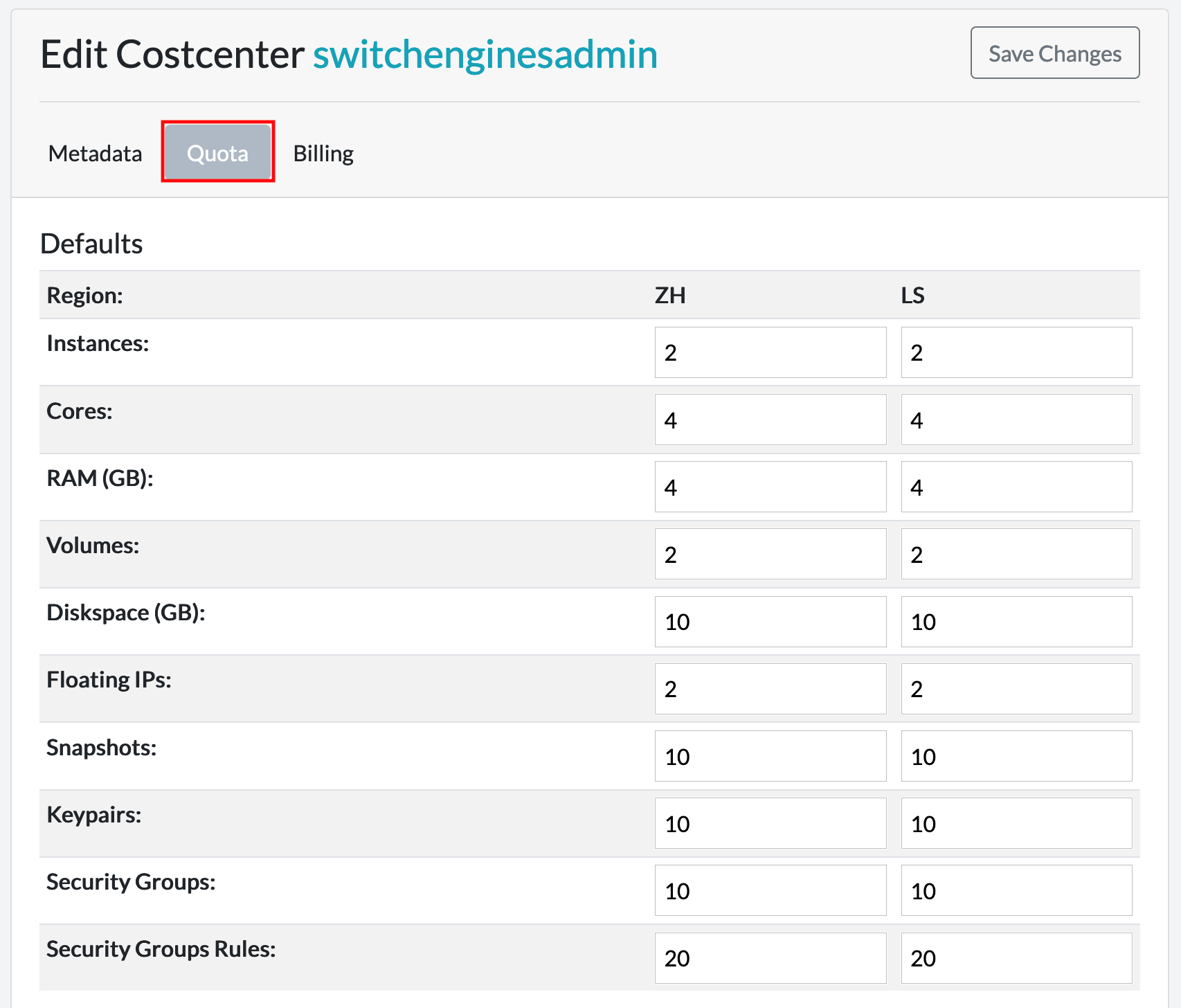Focus the LS Instances input field
The width and height of the screenshot is (1181, 1008).
(x=1016, y=352)
